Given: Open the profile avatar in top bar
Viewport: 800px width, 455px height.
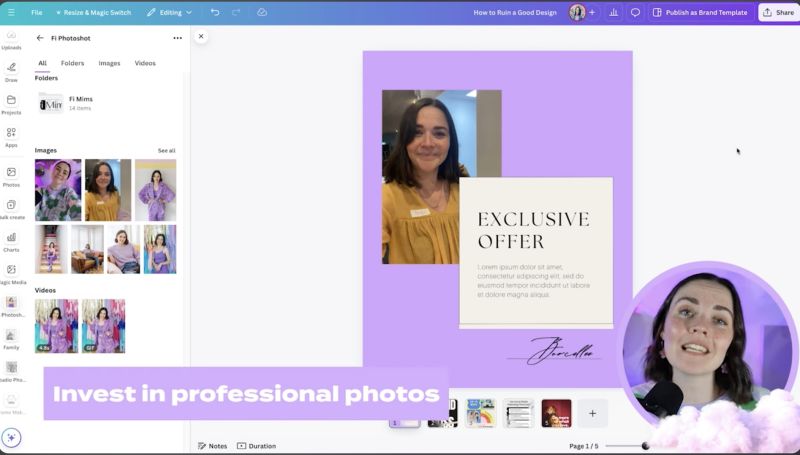Looking at the screenshot, I should (577, 12).
